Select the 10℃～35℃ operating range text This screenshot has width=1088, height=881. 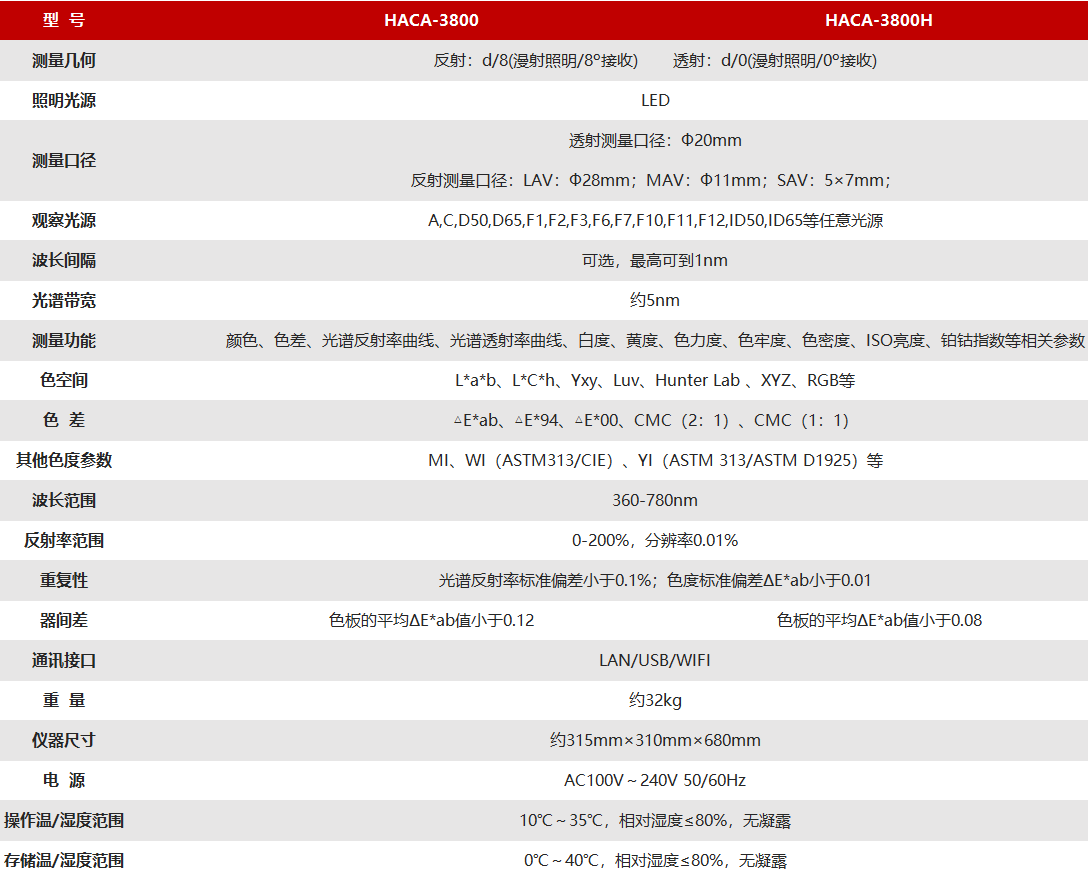pyautogui.click(x=655, y=821)
